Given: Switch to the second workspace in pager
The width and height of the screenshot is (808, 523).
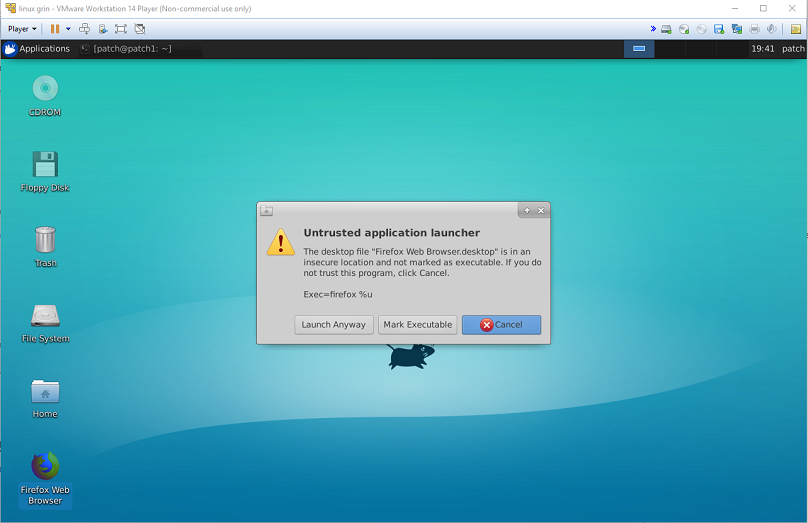Looking at the screenshot, I should (670, 49).
